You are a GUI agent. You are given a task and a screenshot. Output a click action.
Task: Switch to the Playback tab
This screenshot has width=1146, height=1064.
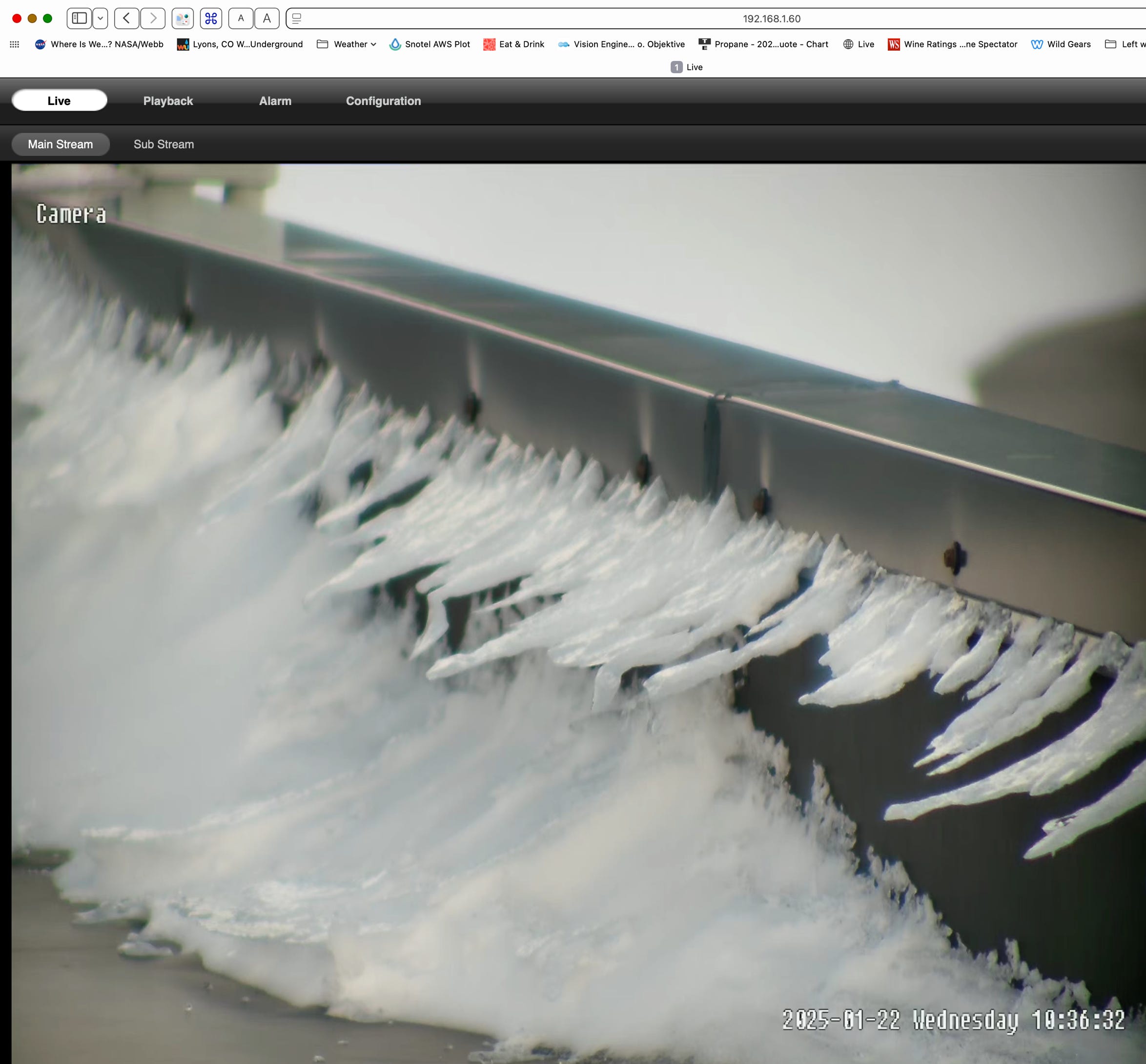[168, 101]
